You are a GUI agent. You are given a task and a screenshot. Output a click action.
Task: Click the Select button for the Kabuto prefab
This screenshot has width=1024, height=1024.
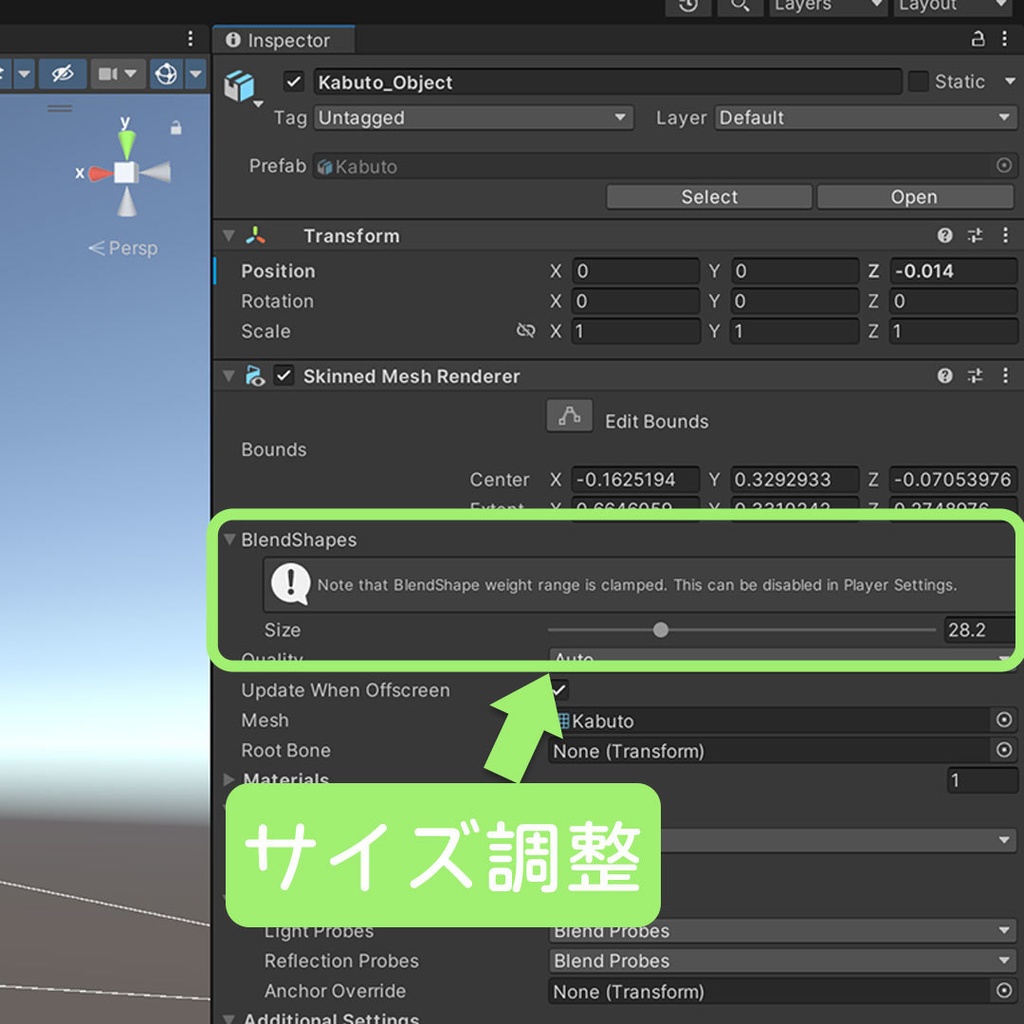tap(708, 196)
